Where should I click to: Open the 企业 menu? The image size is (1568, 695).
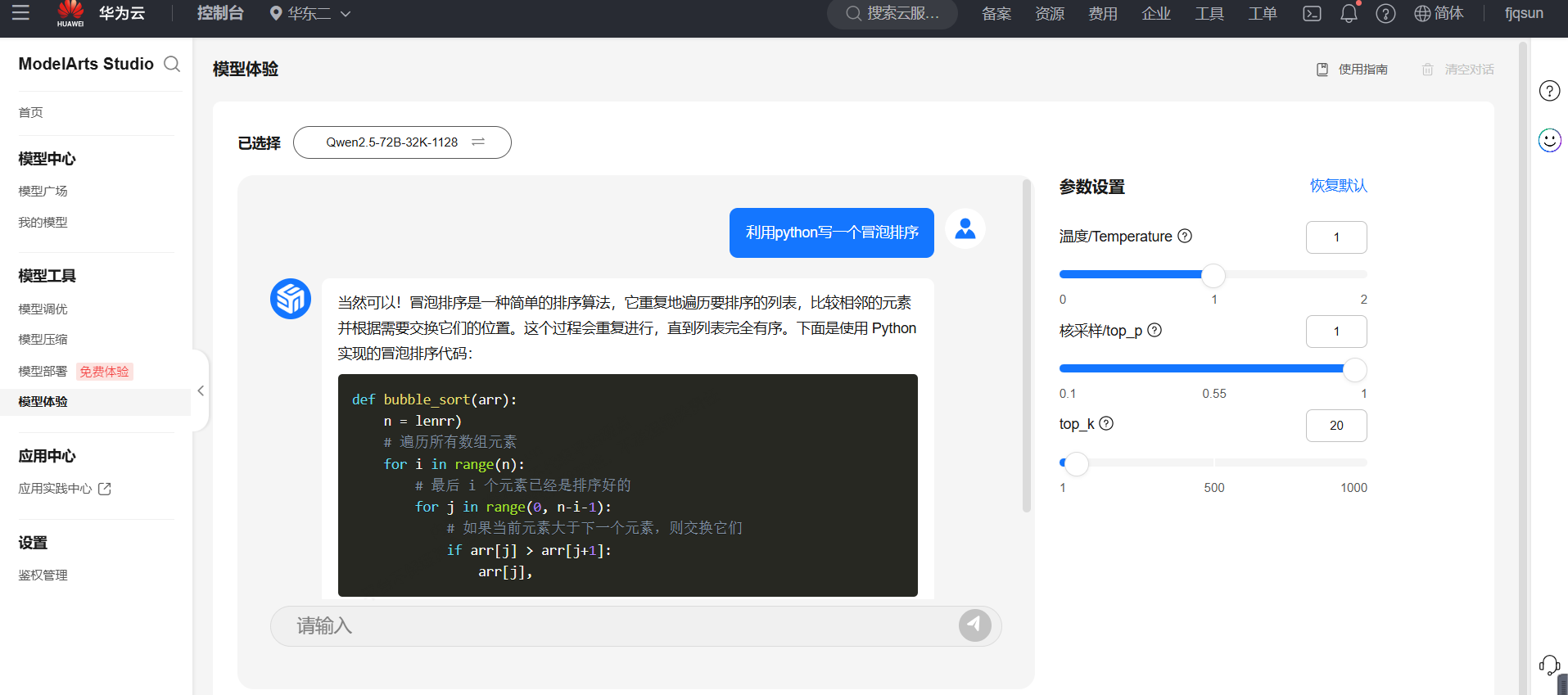1156,13
